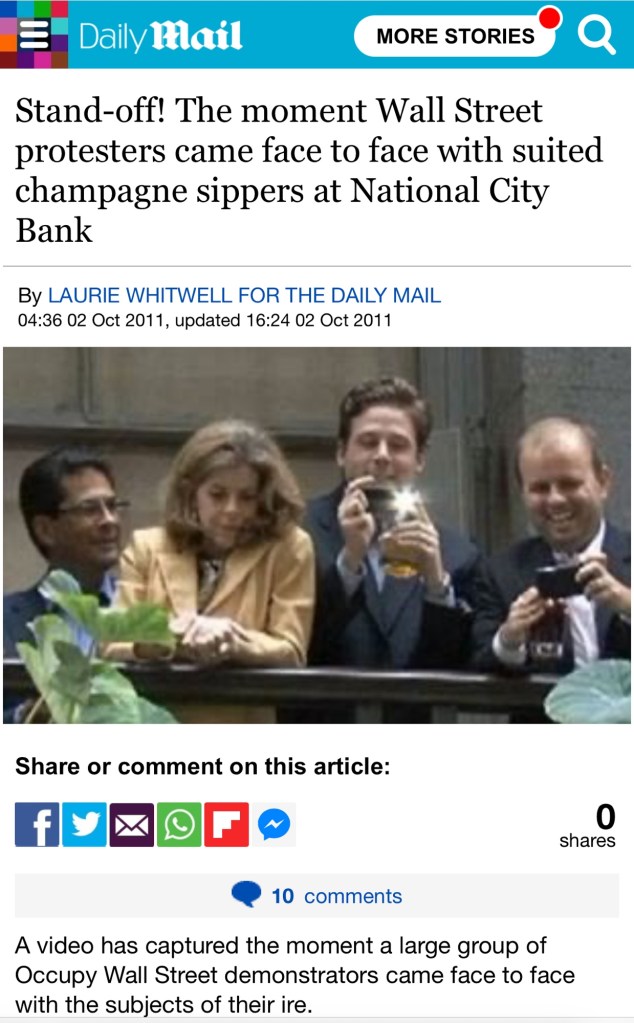
Task: Share the article through Messenger
Action: pyautogui.click(x=274, y=824)
